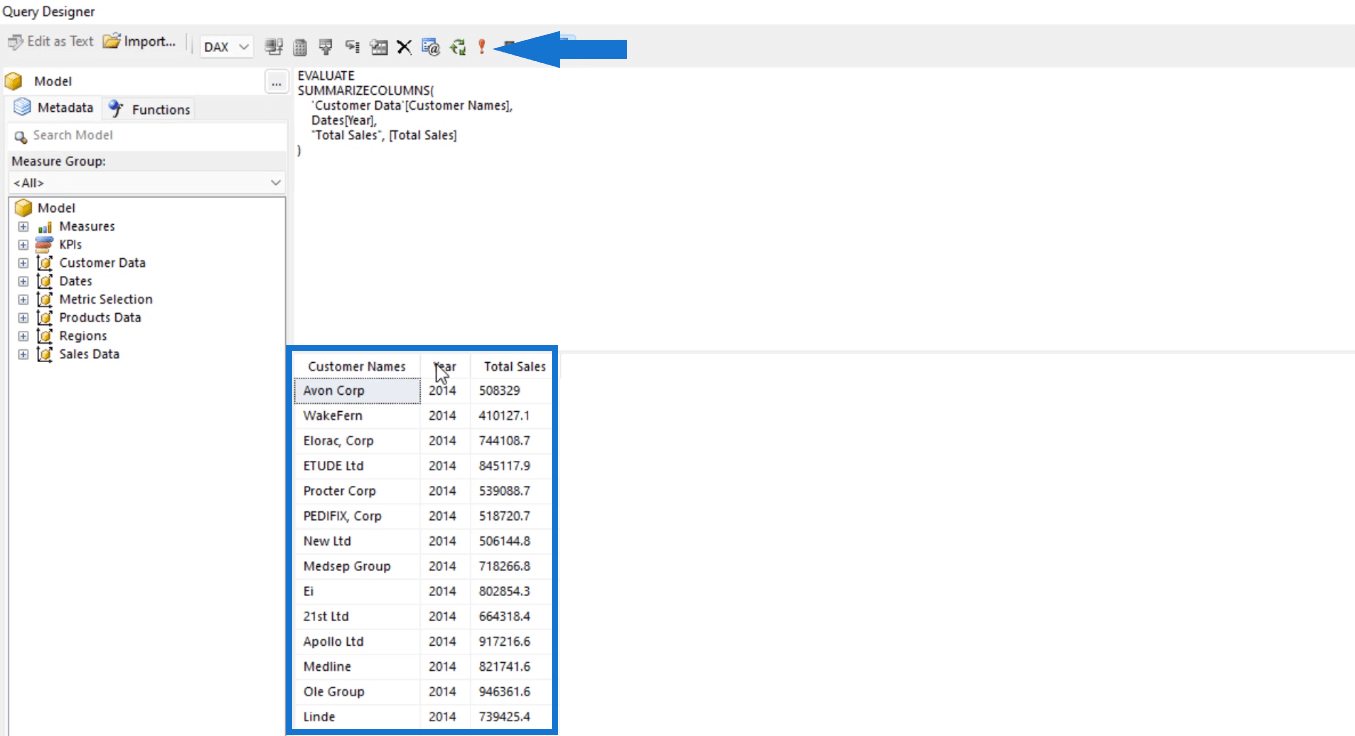Select the Model root node in tree
1355x736 pixels.
point(44,208)
